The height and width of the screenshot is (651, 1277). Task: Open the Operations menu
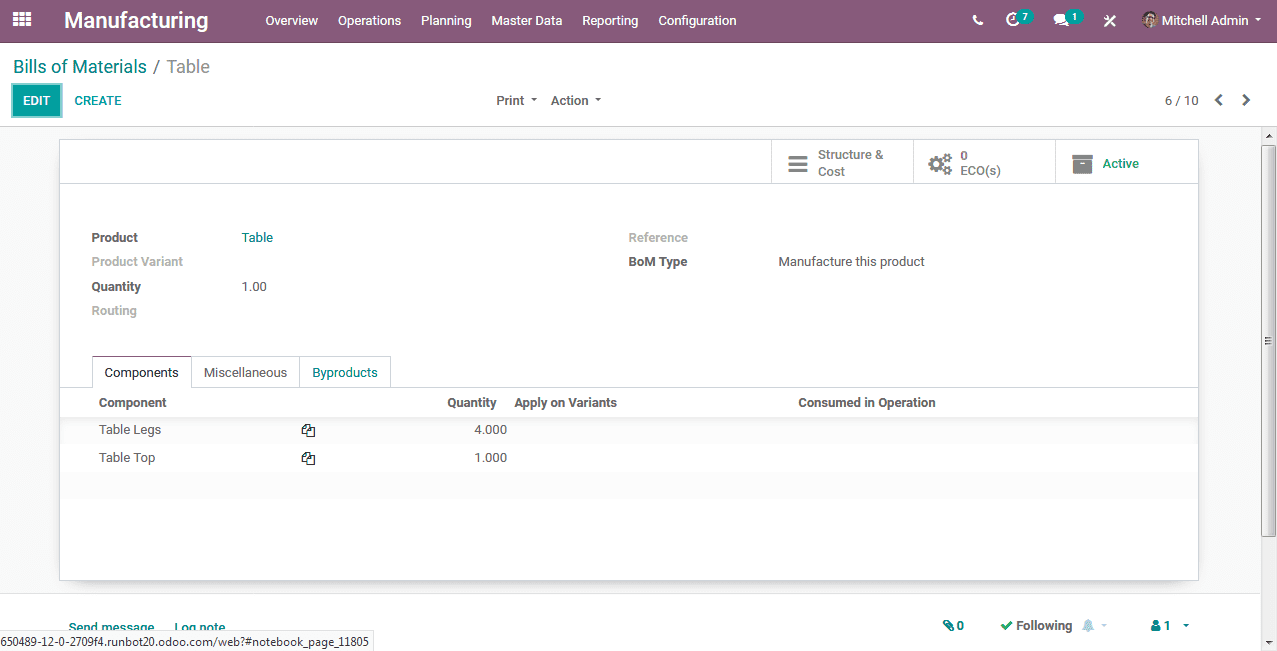[x=369, y=20]
